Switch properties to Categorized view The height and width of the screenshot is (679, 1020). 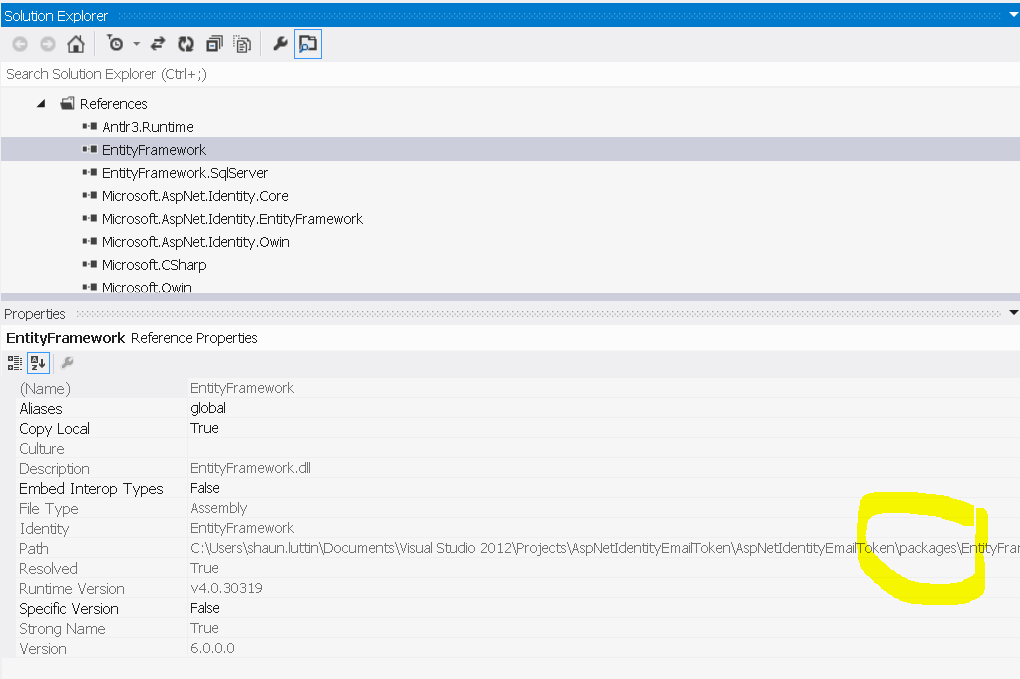tap(14, 363)
